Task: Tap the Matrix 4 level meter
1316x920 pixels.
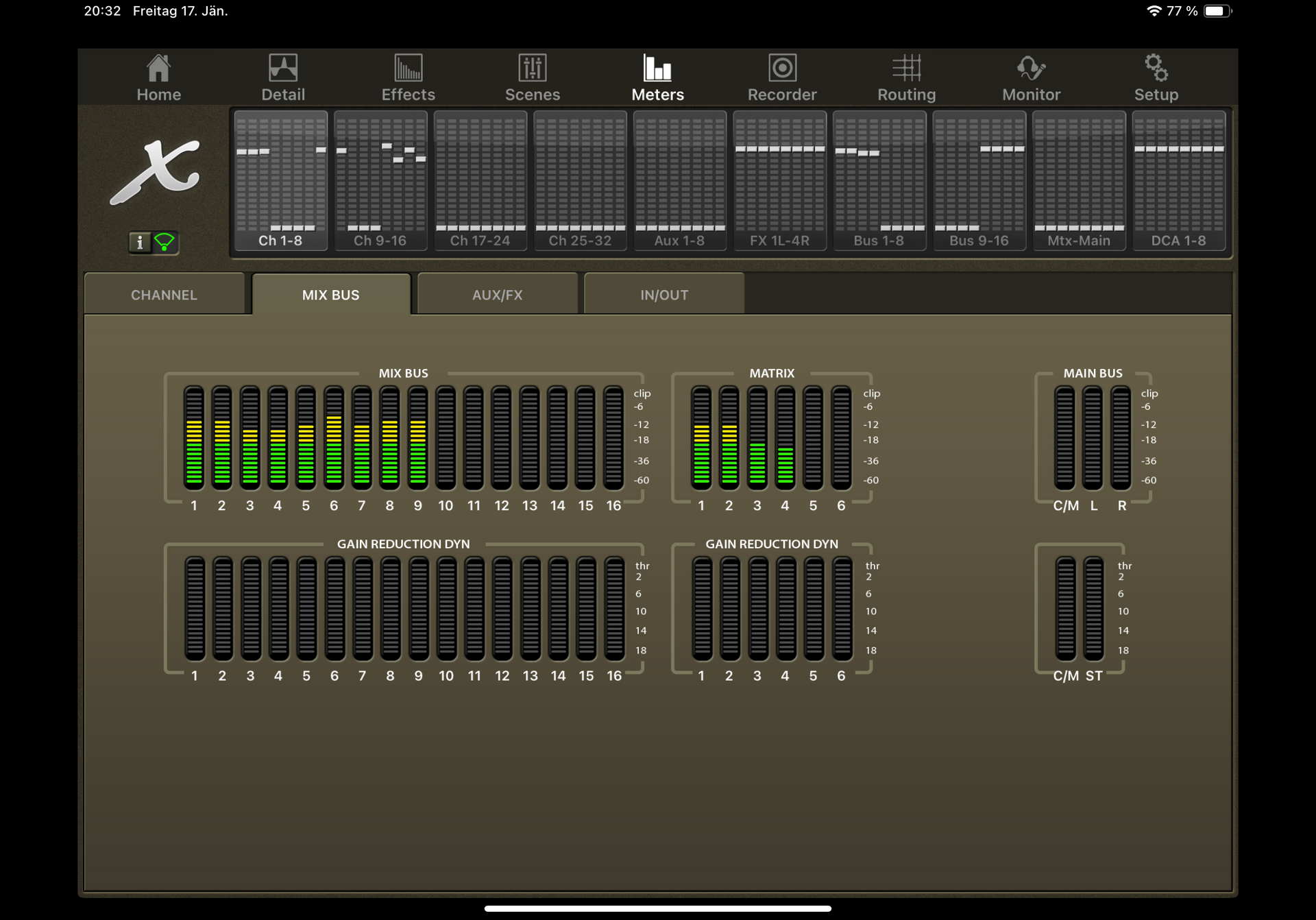Action: point(785,437)
